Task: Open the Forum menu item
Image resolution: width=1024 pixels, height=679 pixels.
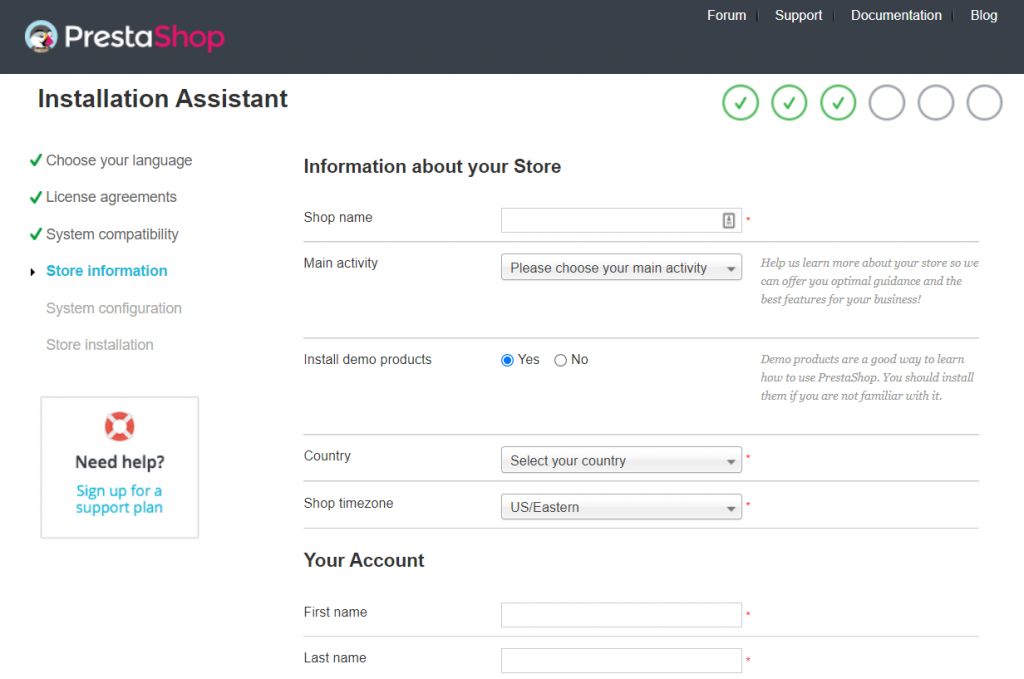Action: 727,15
